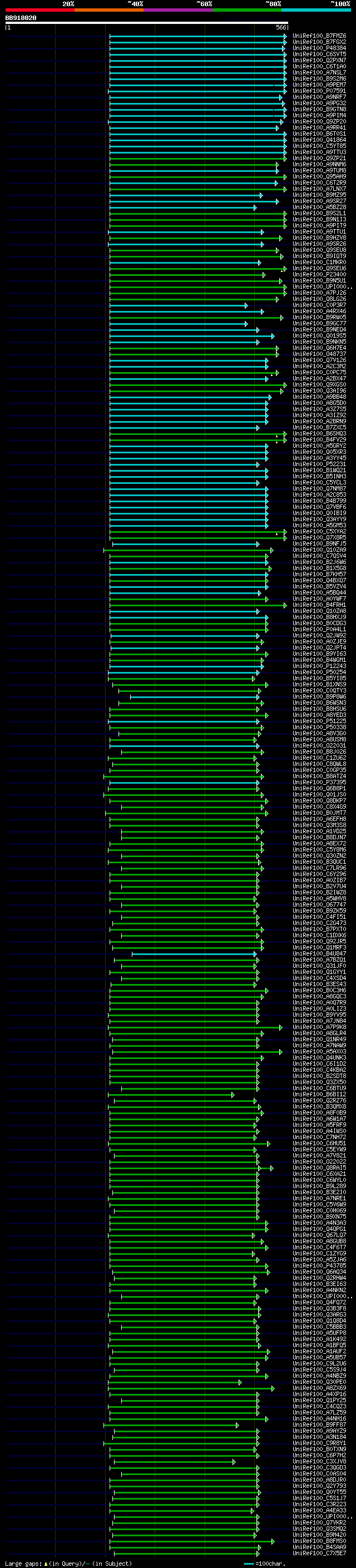
Task: Select the UniRef100_A7NSL7 entry
Action: click(319, 72)
